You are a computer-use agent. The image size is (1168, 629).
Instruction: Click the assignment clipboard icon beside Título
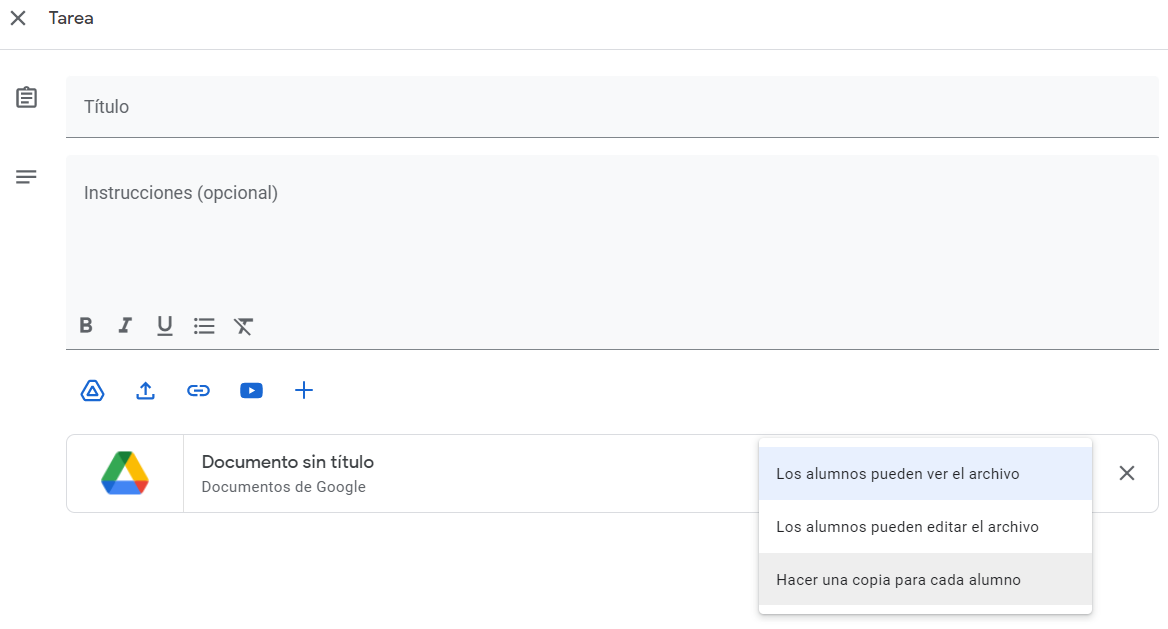[x=27, y=97]
